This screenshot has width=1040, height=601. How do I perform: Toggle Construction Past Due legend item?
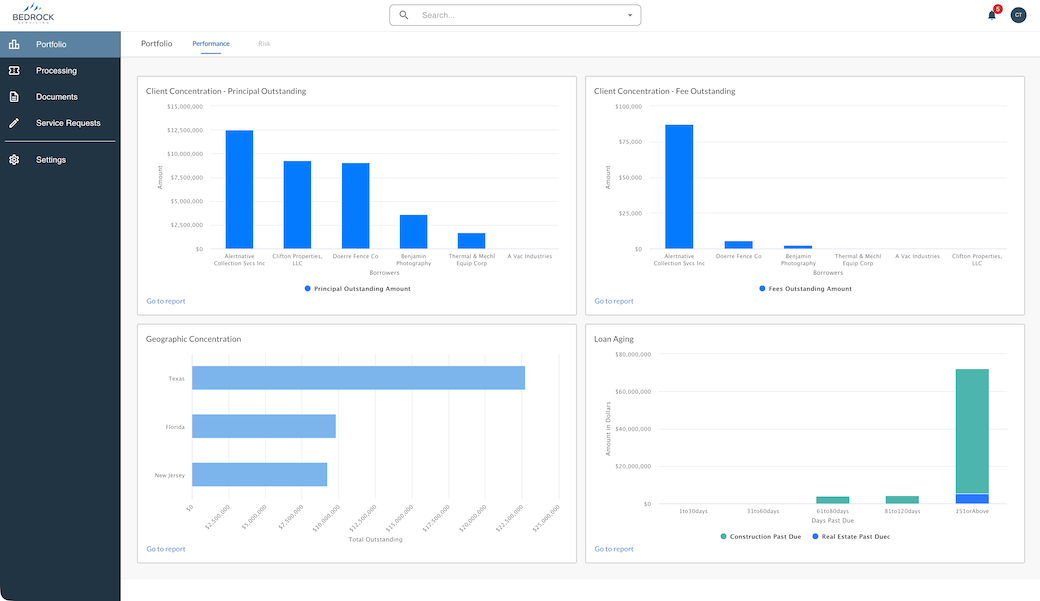(x=761, y=537)
